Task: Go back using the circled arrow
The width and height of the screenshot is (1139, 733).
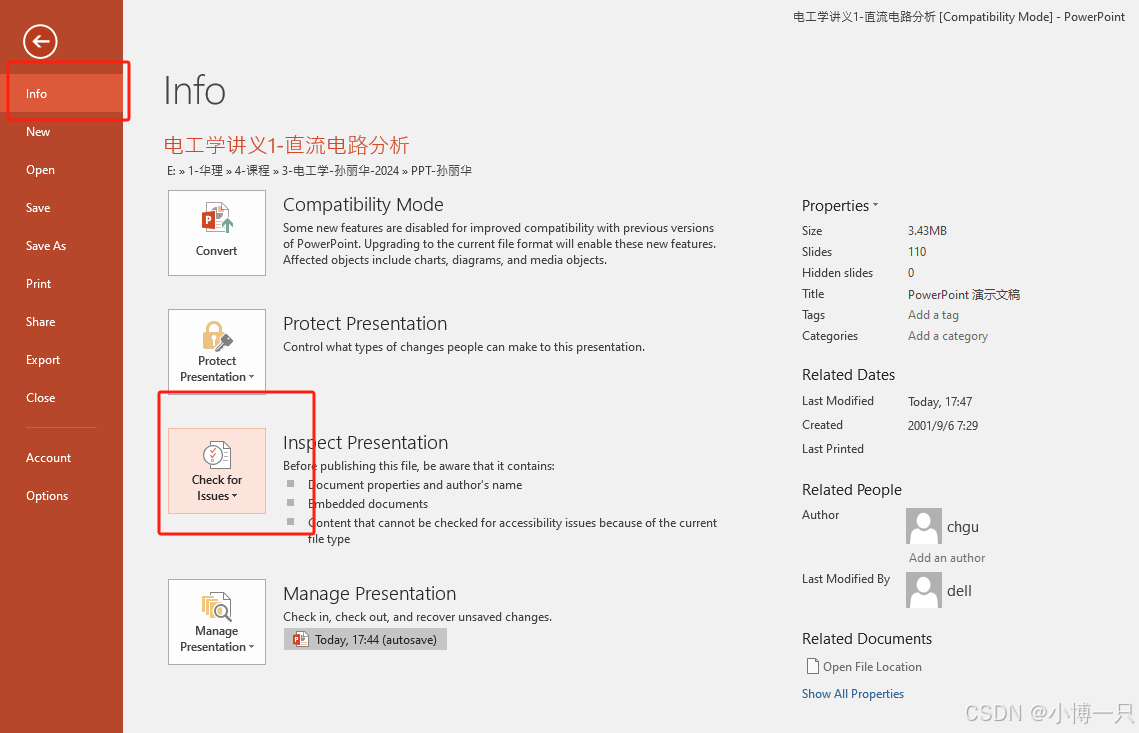Action: 40,41
